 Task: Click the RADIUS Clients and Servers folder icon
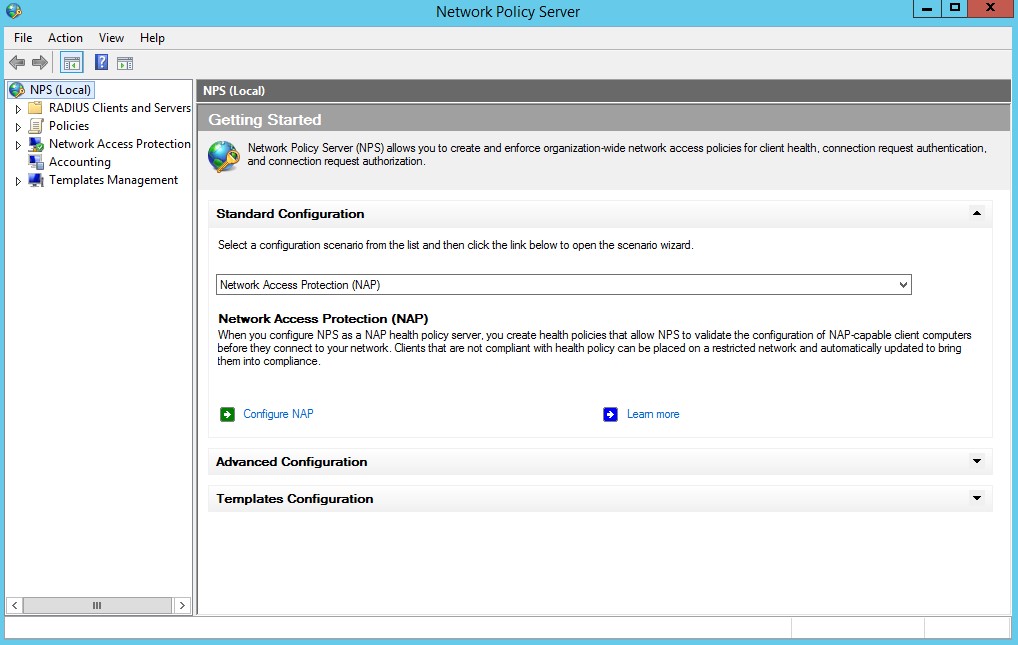pyautogui.click(x=36, y=108)
